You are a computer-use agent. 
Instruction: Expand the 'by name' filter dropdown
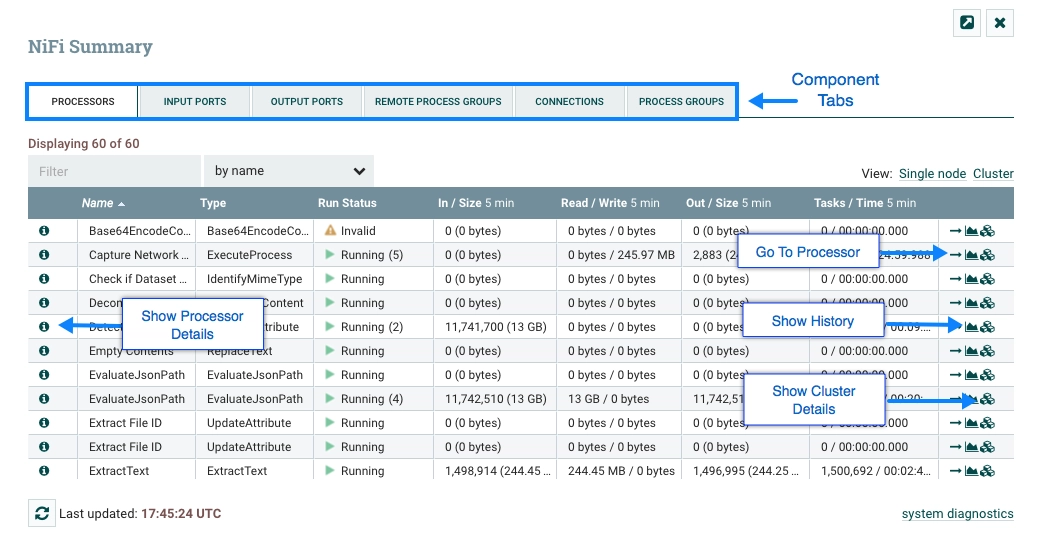click(x=289, y=171)
